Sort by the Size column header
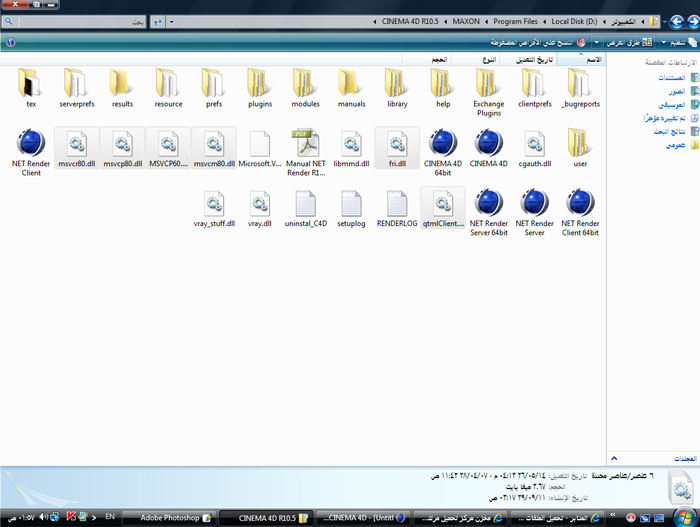This screenshot has height=527, width=700. 426,59
